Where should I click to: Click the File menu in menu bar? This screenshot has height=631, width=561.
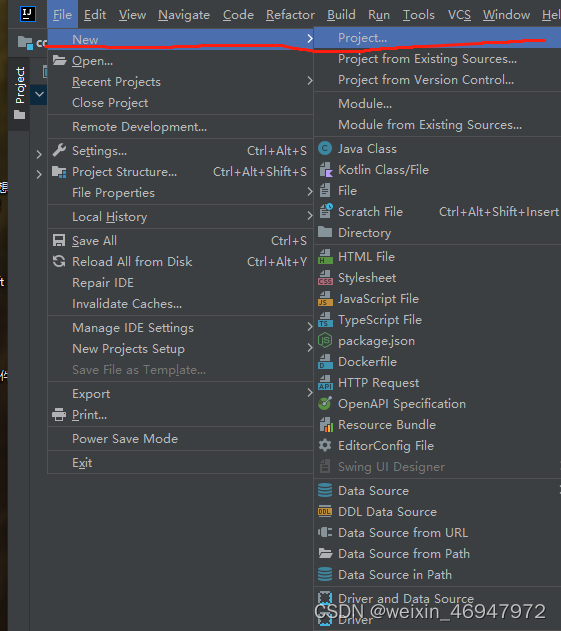[x=62, y=15]
